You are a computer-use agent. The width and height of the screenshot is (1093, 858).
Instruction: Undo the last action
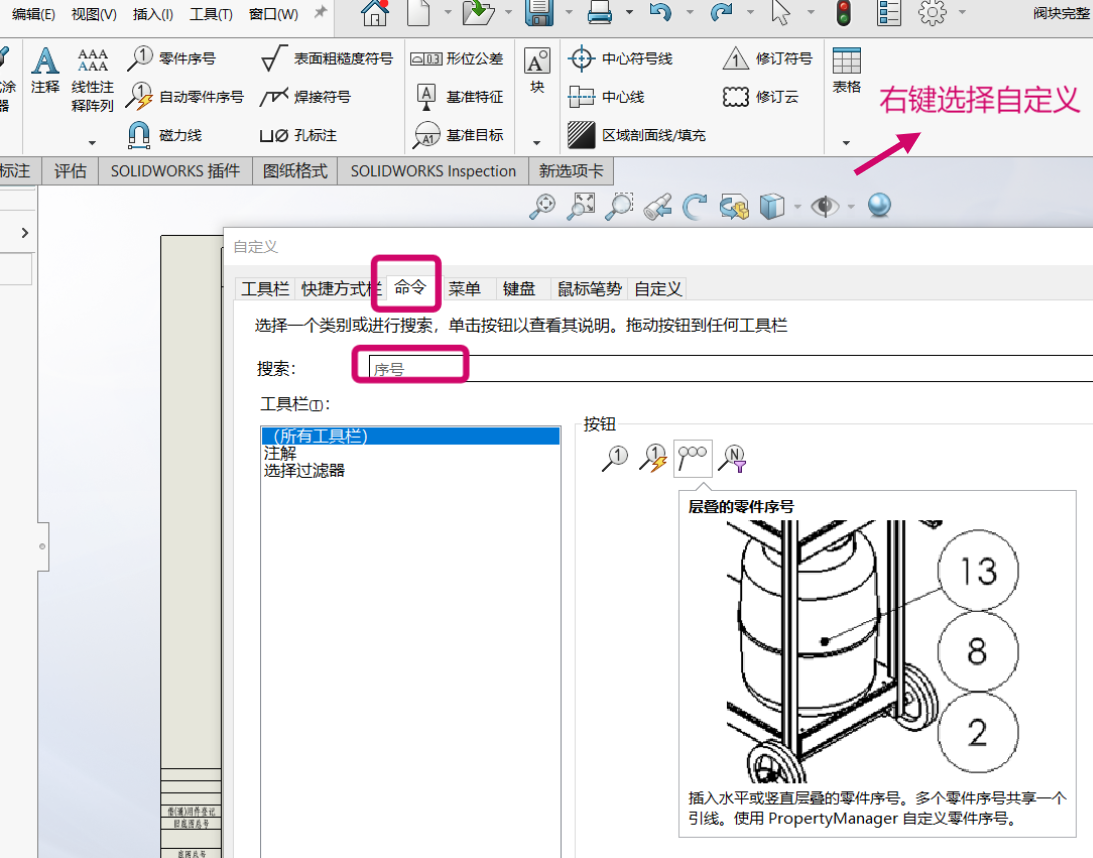pos(660,12)
